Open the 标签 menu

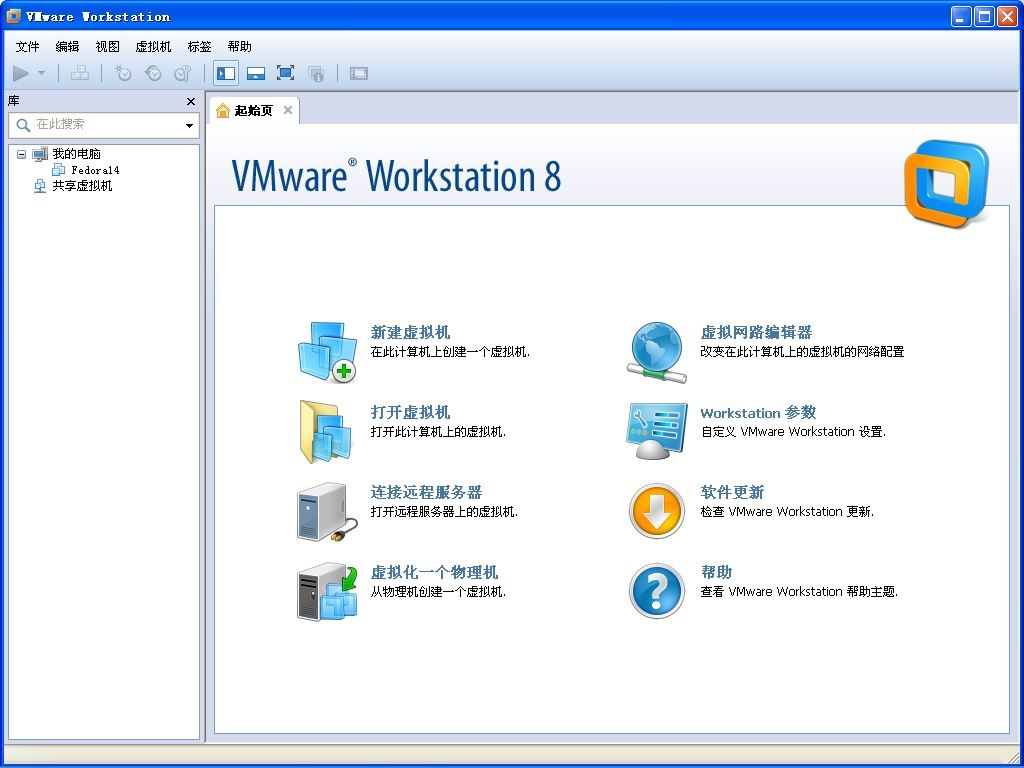pyautogui.click(x=199, y=46)
